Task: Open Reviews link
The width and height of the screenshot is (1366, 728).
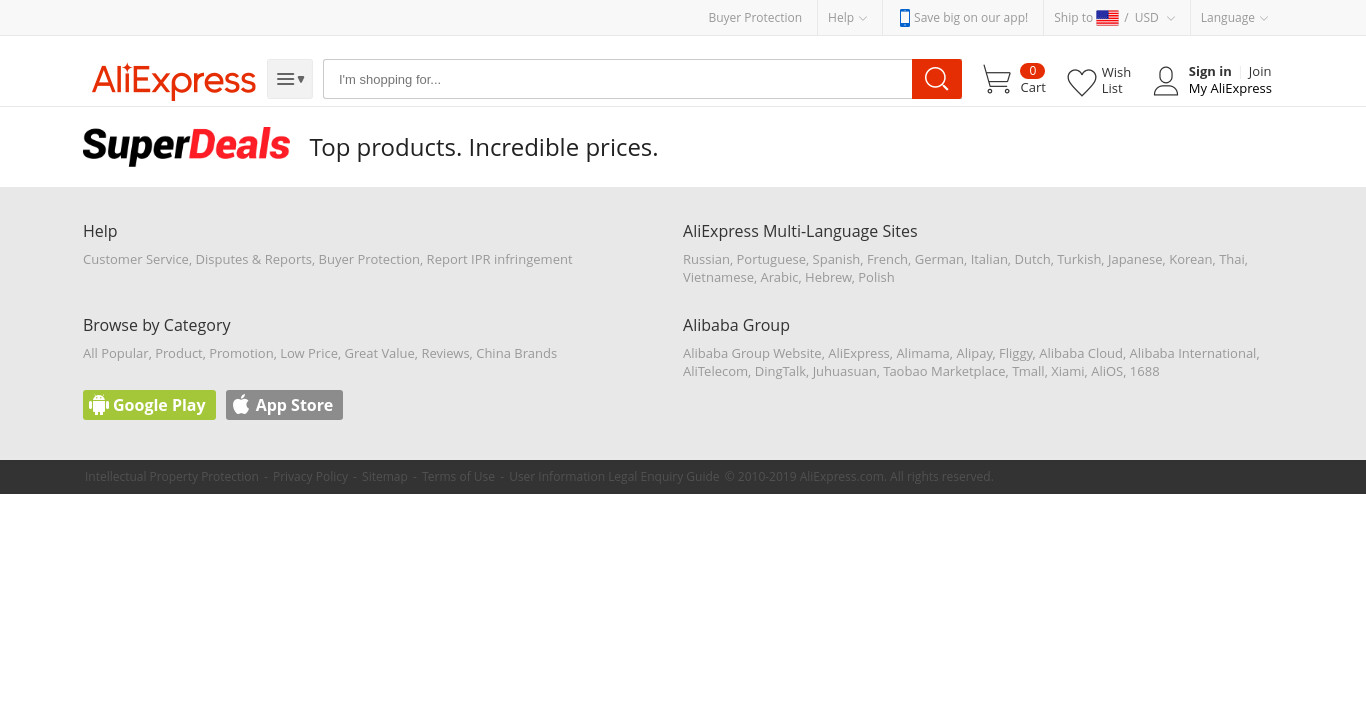Action: point(445,353)
